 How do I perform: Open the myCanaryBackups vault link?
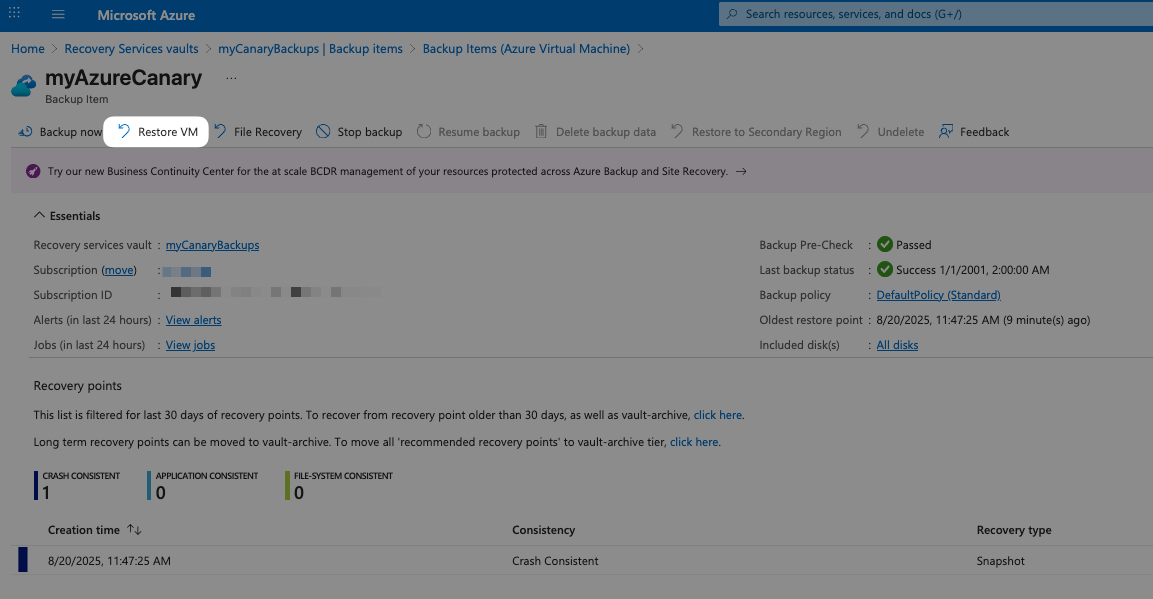pyautogui.click(x=213, y=245)
